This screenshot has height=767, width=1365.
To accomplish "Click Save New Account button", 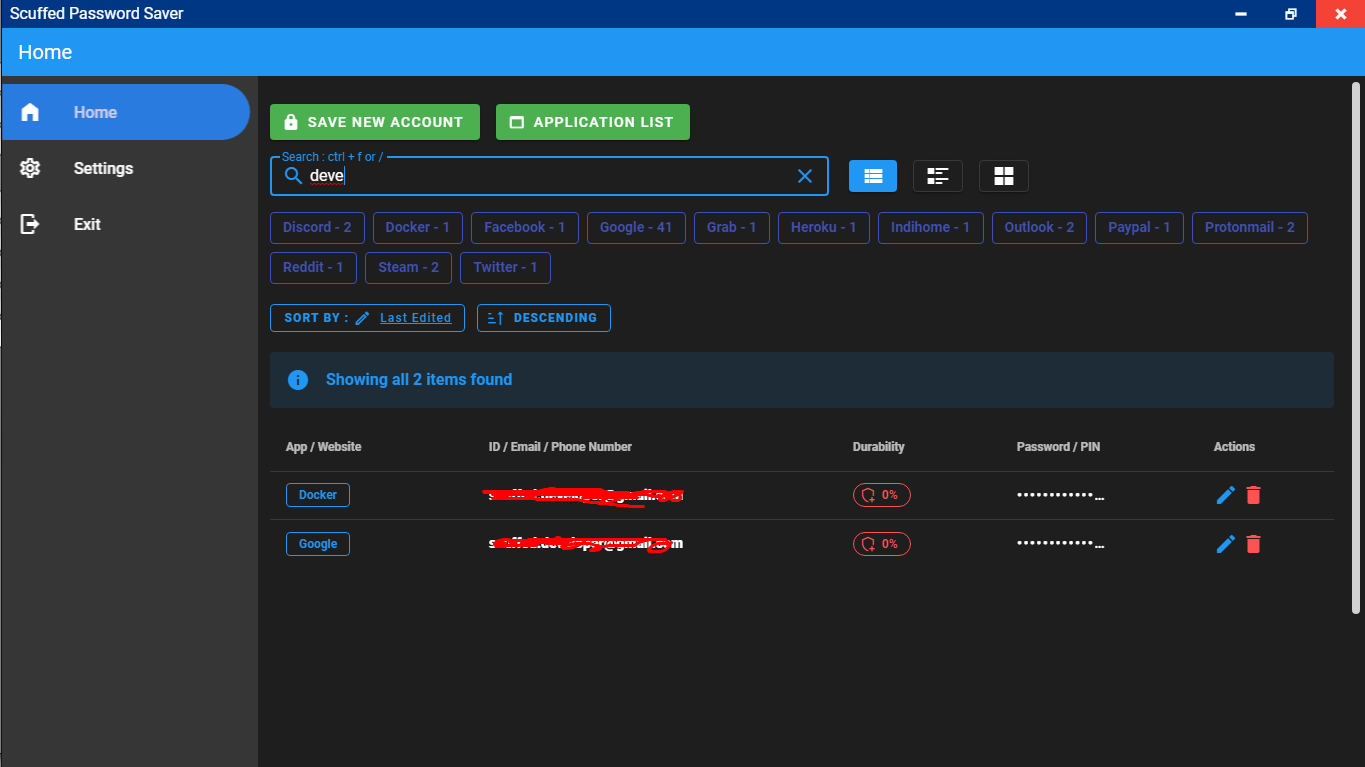I will click(x=375, y=122).
